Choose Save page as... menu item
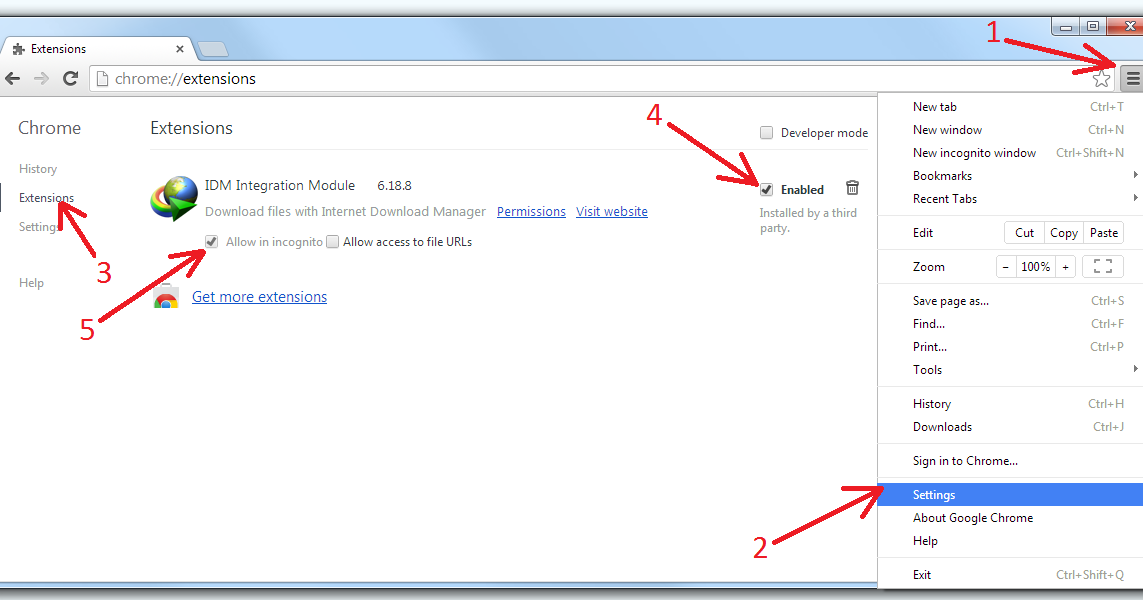1143x600 pixels. (x=1010, y=300)
